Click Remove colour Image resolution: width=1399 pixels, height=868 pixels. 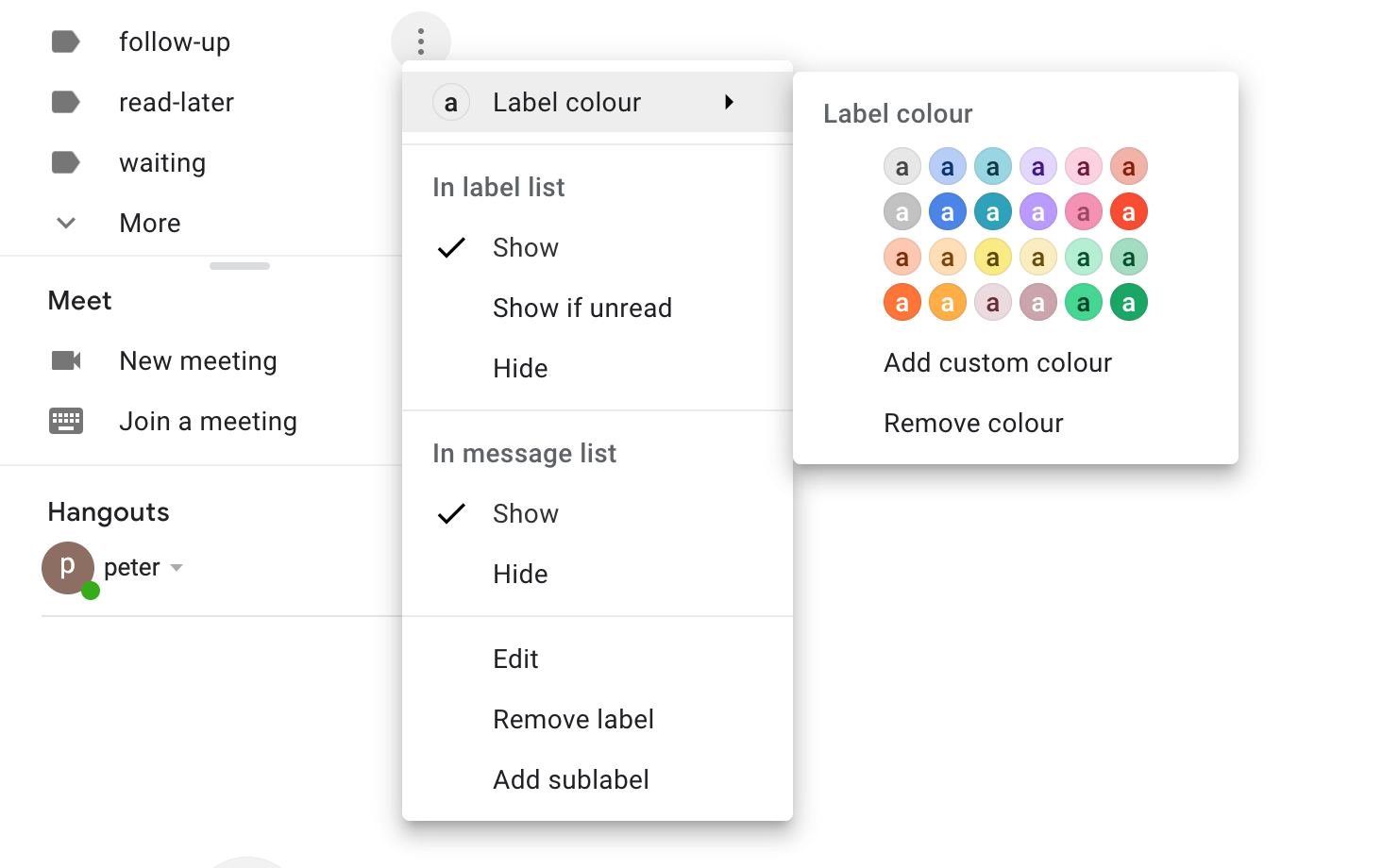[x=973, y=423]
